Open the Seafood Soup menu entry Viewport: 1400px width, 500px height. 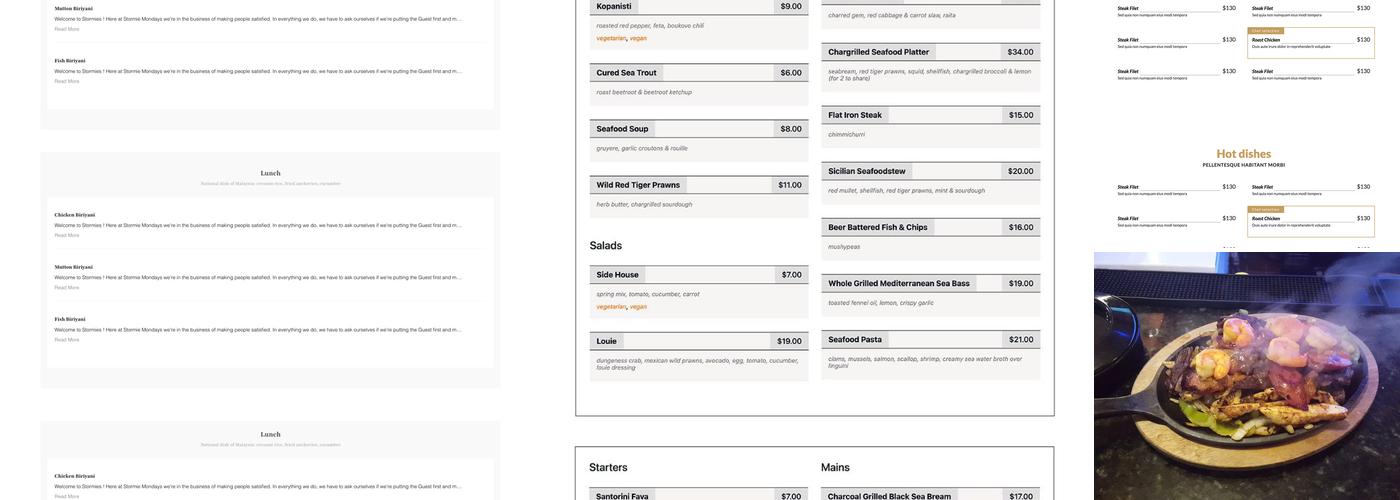pyautogui.click(x=622, y=129)
